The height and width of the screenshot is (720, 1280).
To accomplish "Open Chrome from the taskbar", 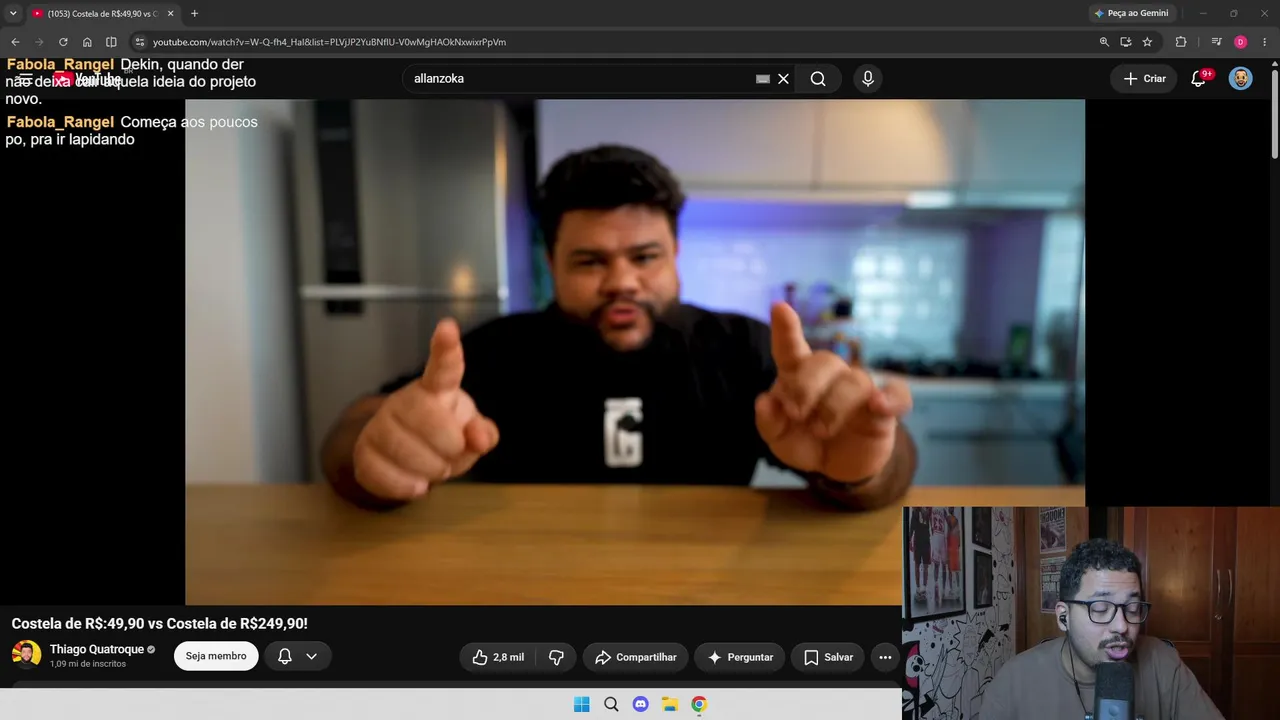I will click(x=699, y=704).
